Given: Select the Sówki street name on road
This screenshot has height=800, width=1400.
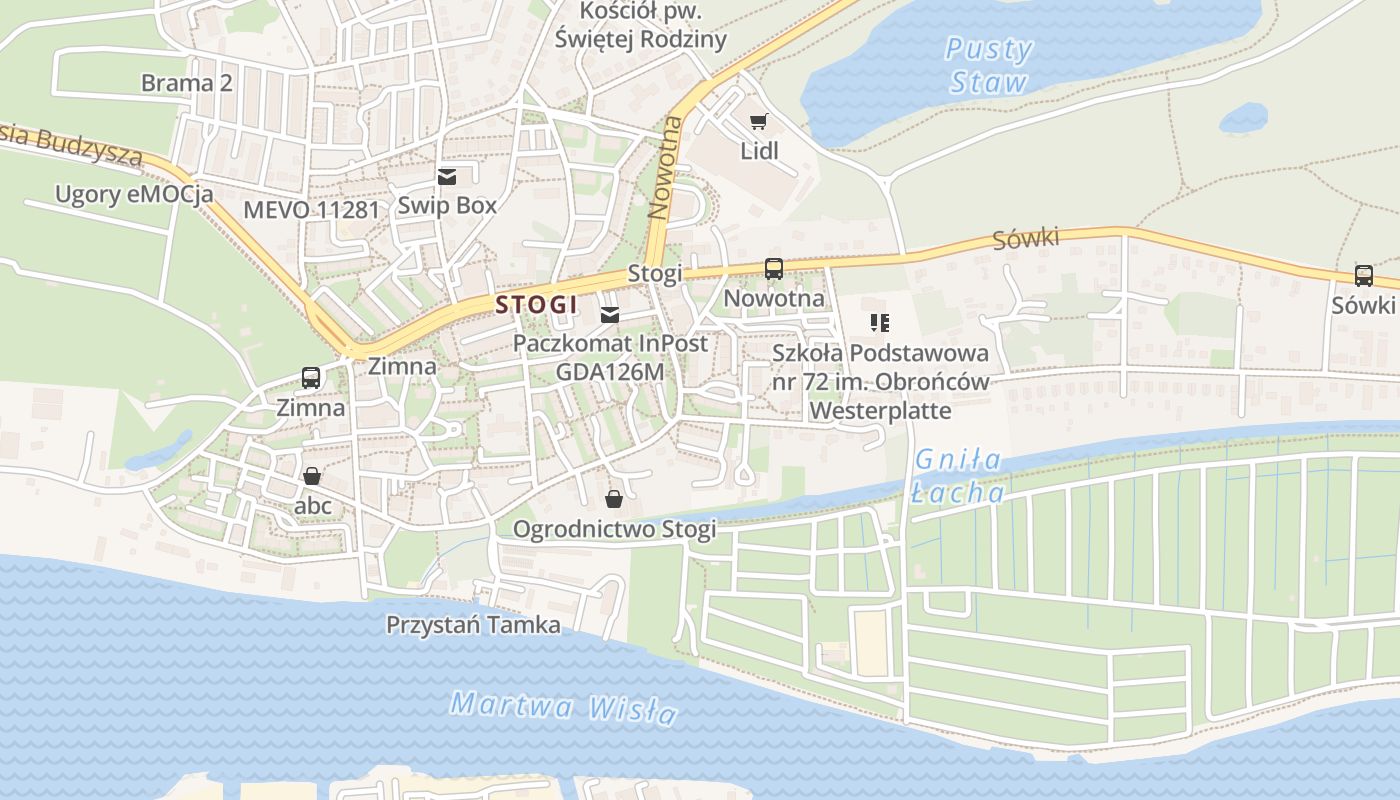Looking at the screenshot, I should coord(1026,240).
